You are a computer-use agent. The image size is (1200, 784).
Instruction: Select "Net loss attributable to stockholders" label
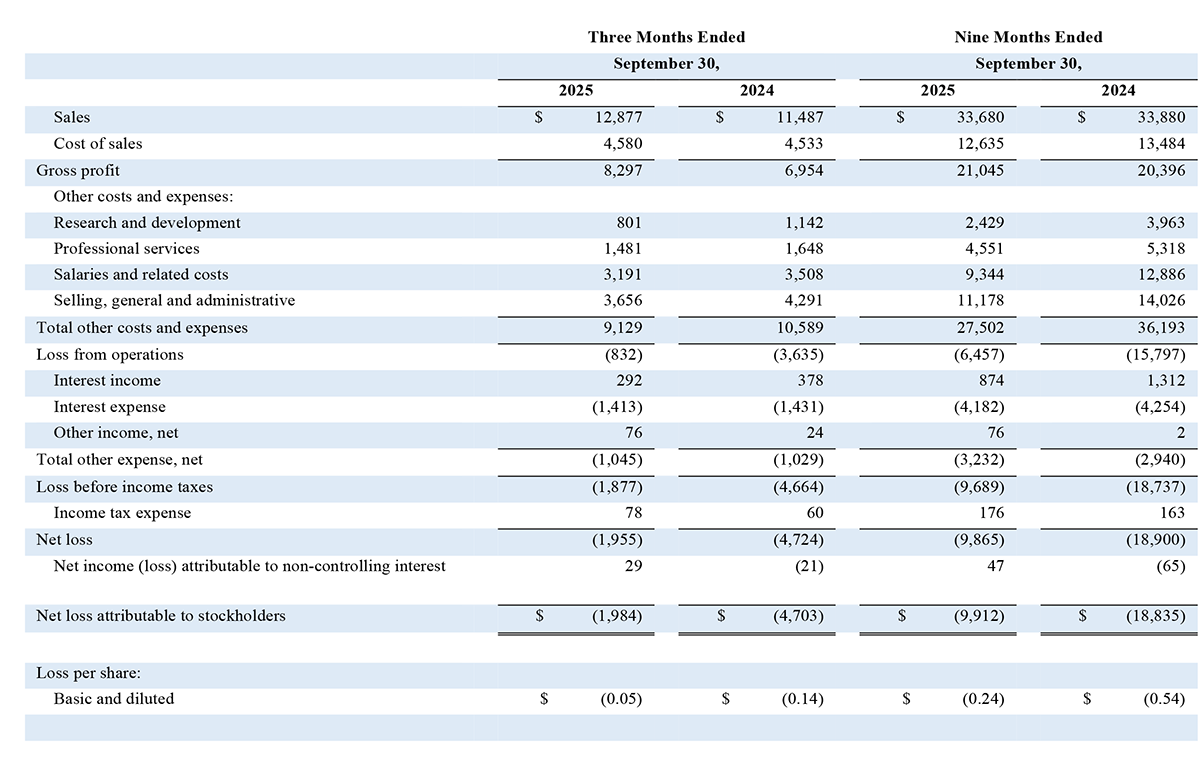161,616
